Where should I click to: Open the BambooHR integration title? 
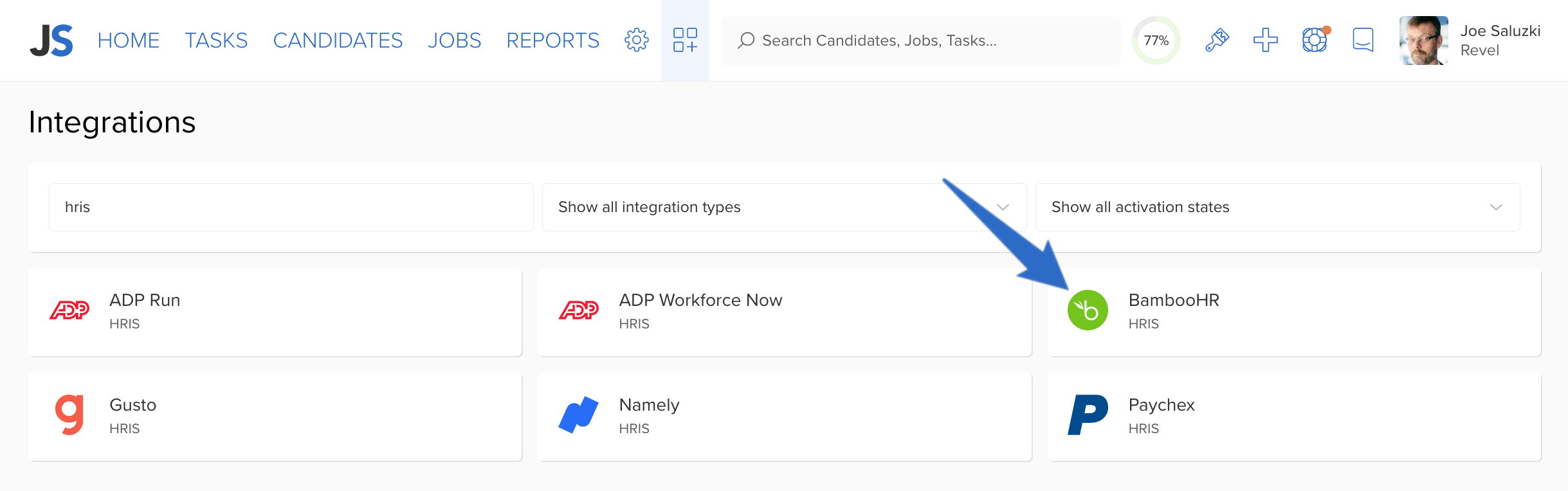point(1174,300)
